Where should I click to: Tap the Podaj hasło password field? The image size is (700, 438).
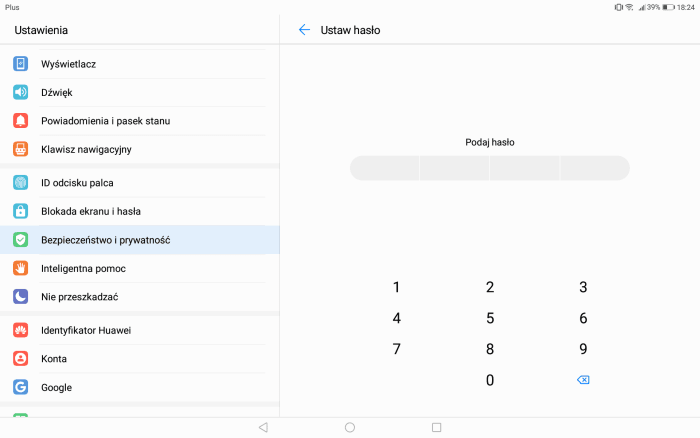(489, 168)
